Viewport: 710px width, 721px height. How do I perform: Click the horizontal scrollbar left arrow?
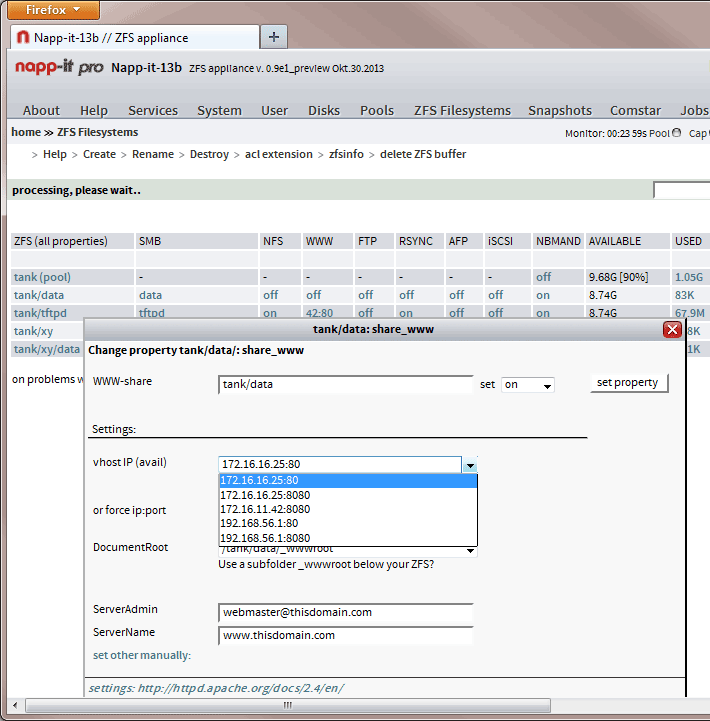[15, 705]
